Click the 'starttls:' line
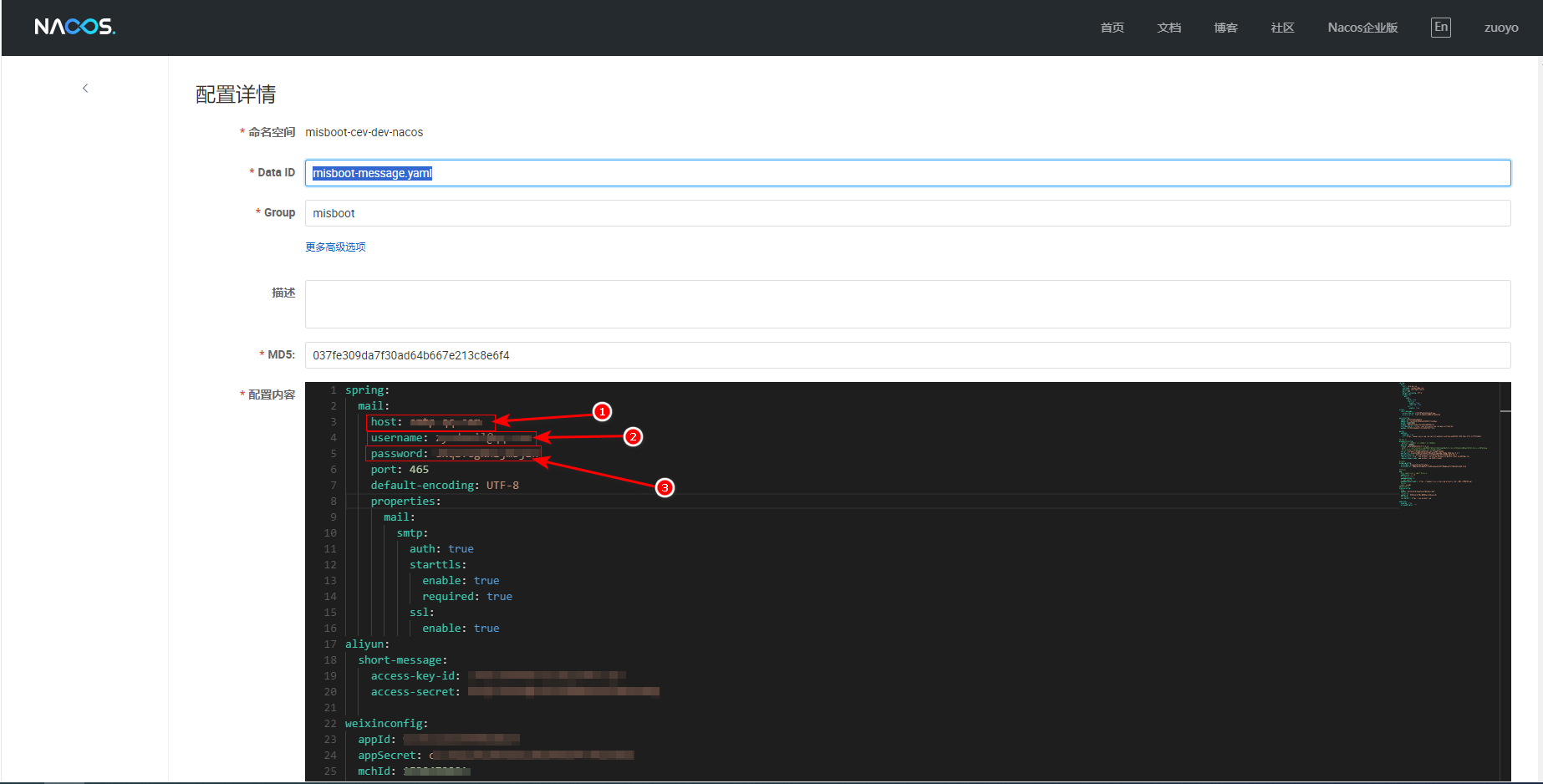The height and width of the screenshot is (784, 1543). coord(438,565)
